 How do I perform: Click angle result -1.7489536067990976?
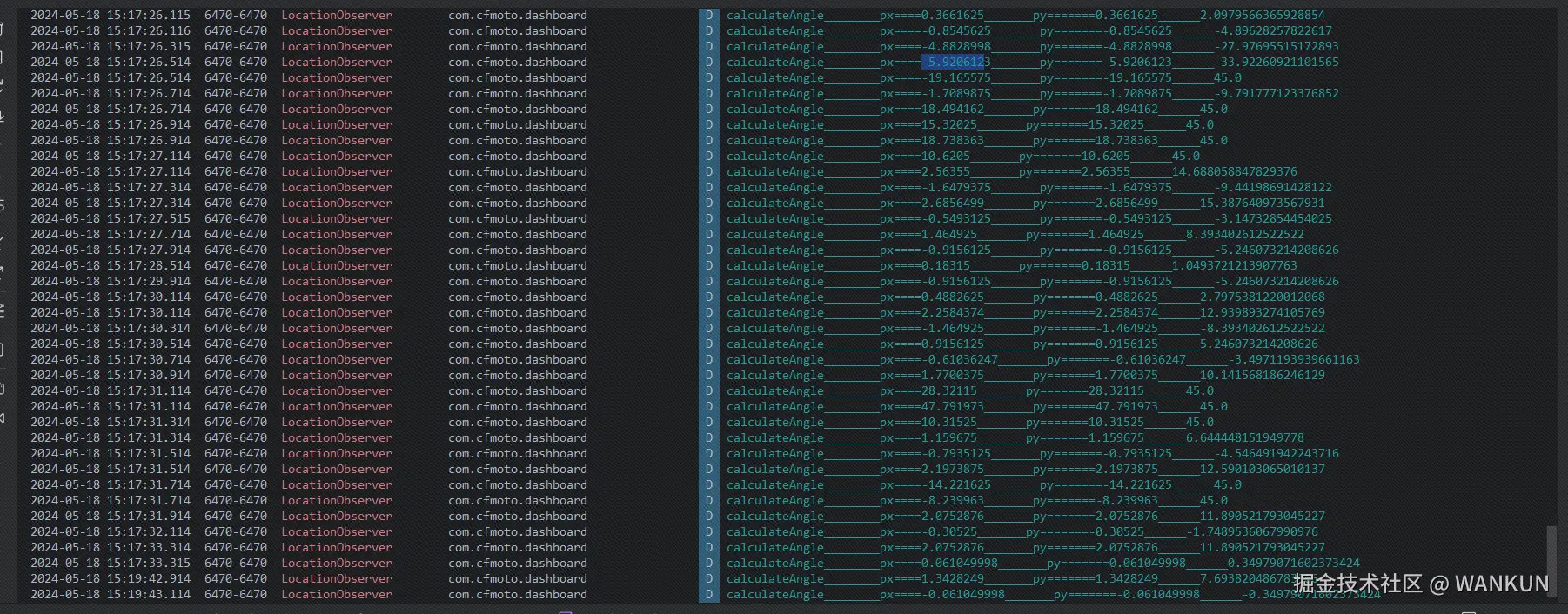point(1252,531)
